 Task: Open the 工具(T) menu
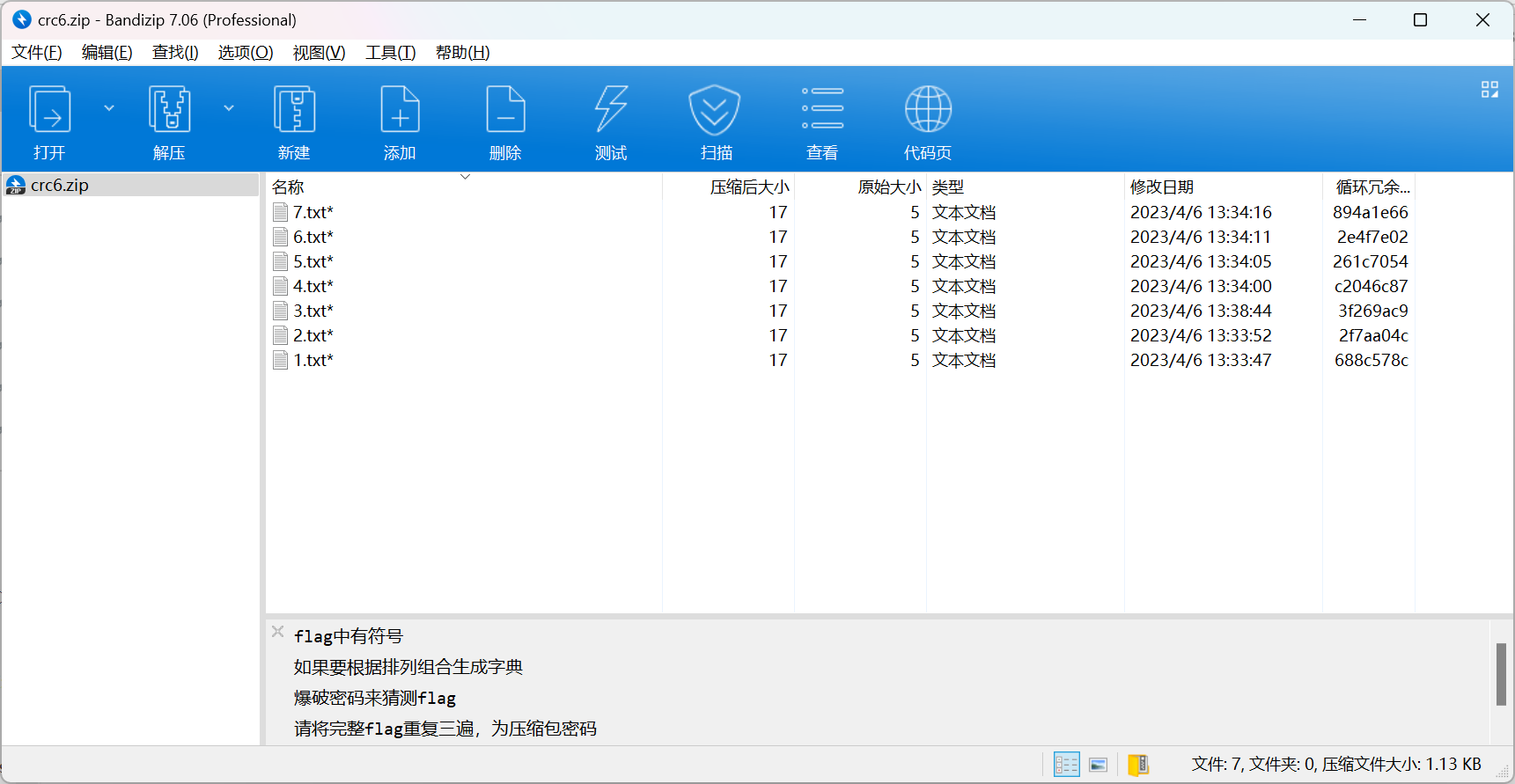tap(391, 53)
